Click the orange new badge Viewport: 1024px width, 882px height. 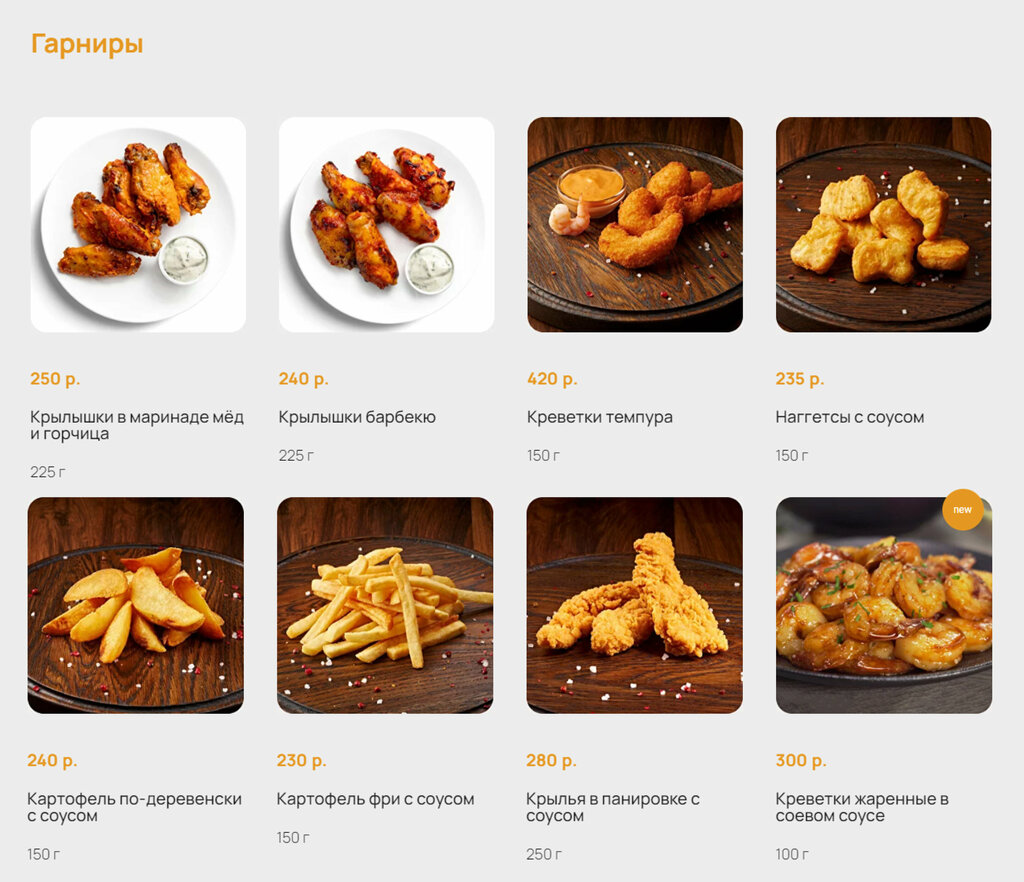coord(963,509)
